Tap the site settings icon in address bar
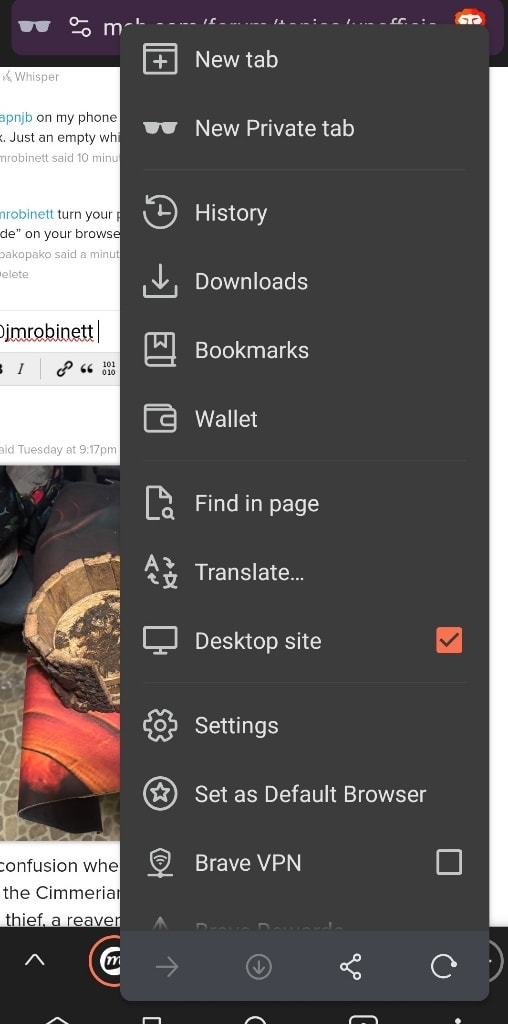 click(x=80, y=27)
